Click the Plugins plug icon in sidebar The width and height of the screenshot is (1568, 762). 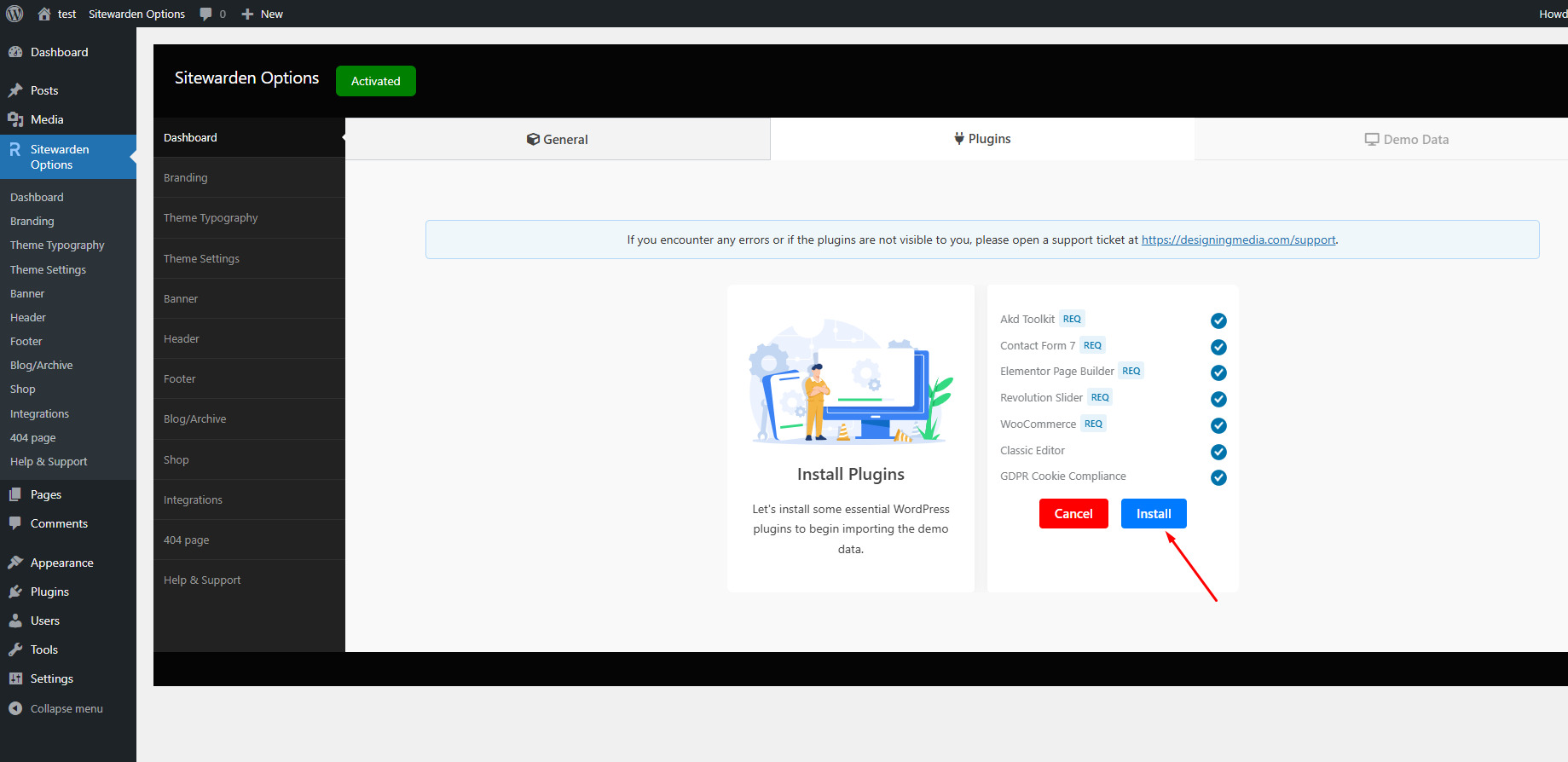pos(15,592)
